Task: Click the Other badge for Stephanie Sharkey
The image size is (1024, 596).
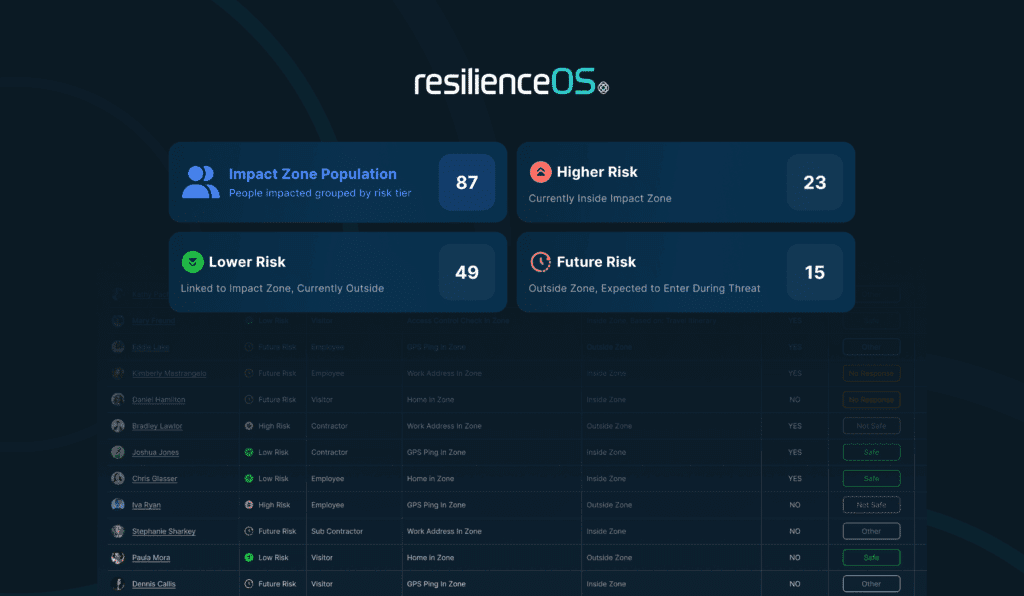Action: tap(871, 531)
